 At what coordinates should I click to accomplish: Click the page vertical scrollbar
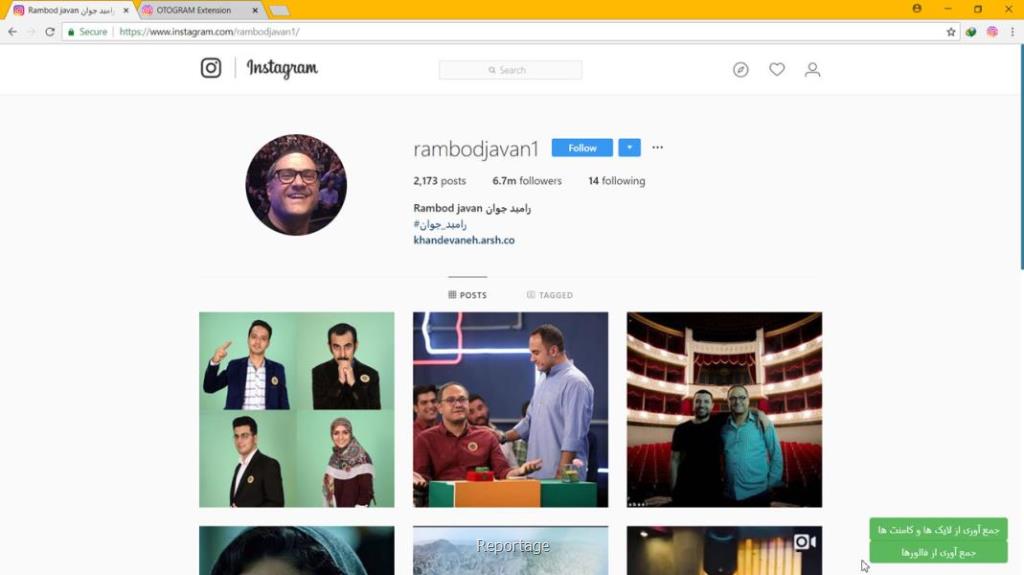click(1021, 157)
